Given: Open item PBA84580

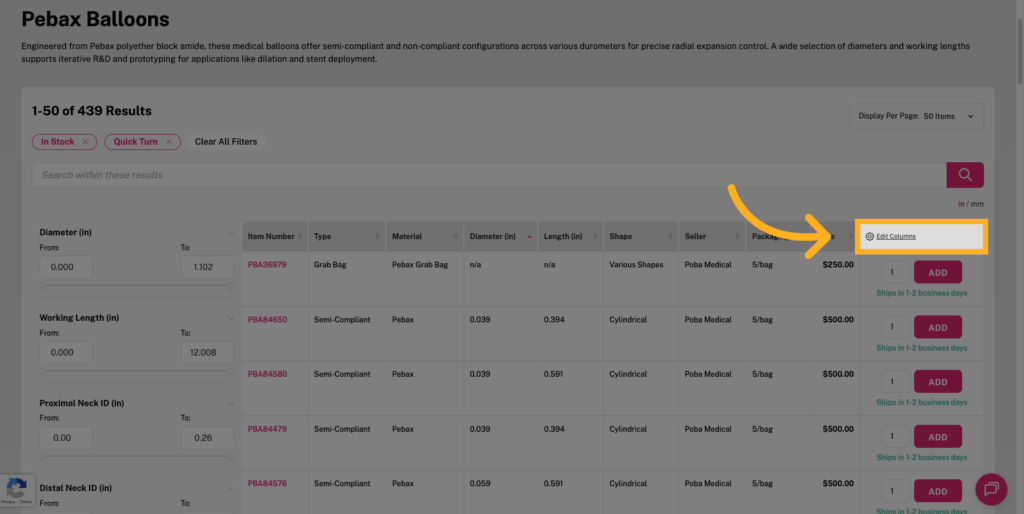Looking at the screenshot, I should [267, 374].
